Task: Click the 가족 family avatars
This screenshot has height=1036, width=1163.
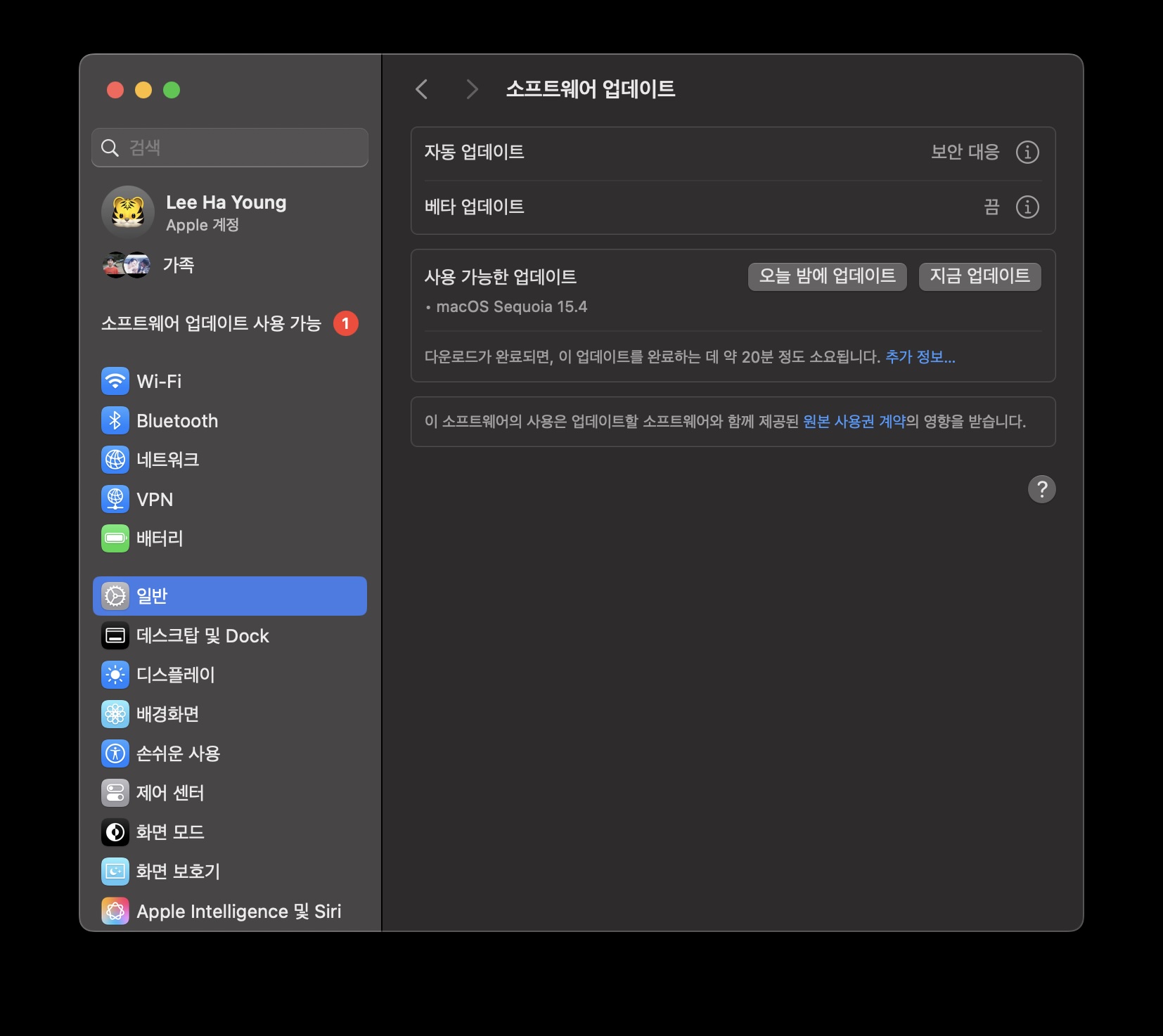Action: pos(127,265)
